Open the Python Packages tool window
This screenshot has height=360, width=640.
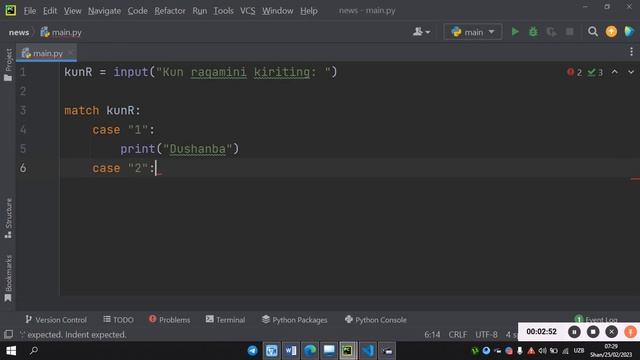[294, 320]
